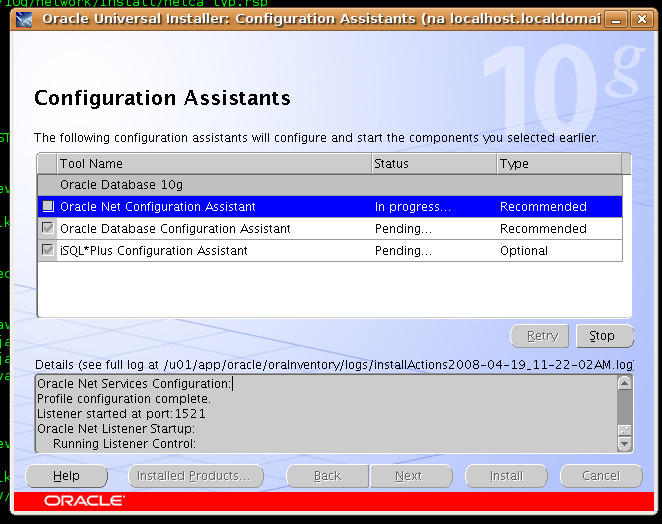This screenshot has width=662, height=524.
Task: Go Back to the previous step
Action: 328,476
